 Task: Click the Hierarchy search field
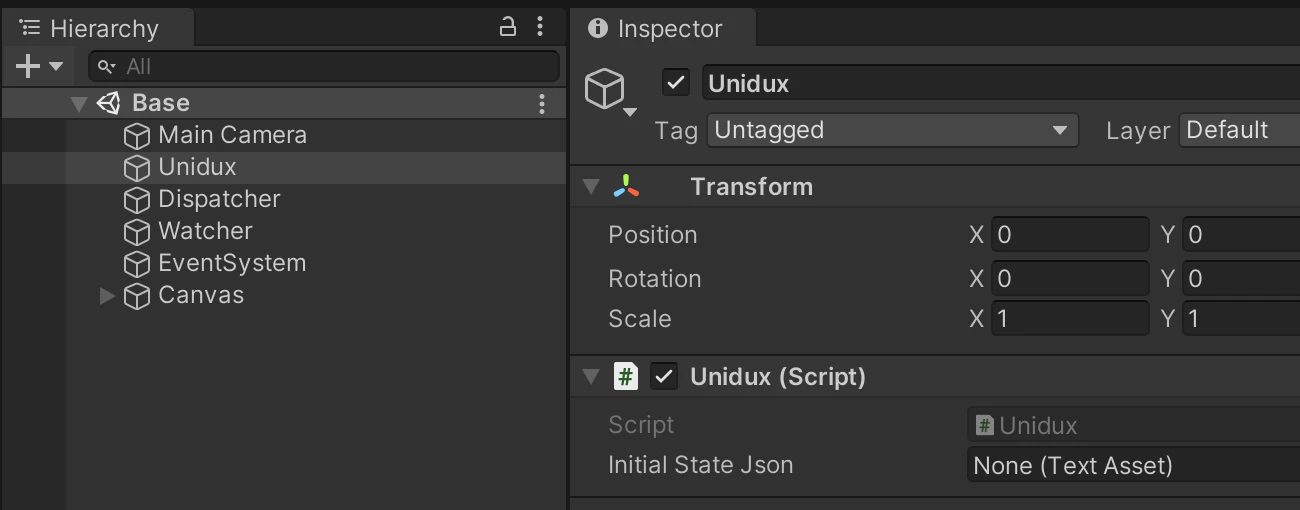[x=330, y=67]
